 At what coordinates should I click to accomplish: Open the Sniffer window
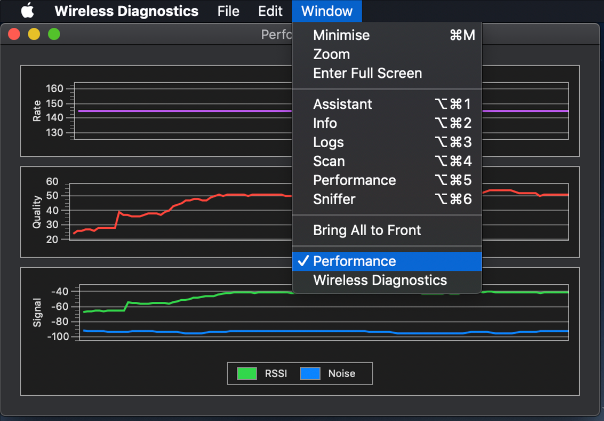pyautogui.click(x=387, y=199)
